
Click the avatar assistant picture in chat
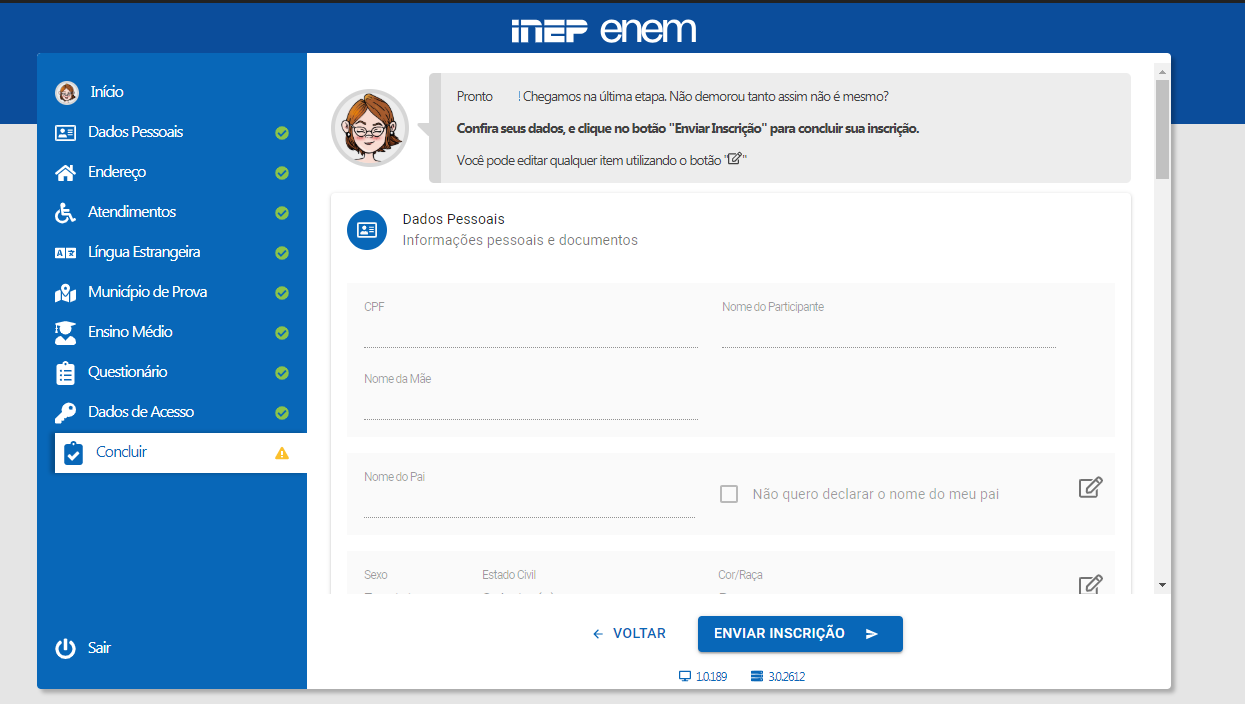click(370, 128)
